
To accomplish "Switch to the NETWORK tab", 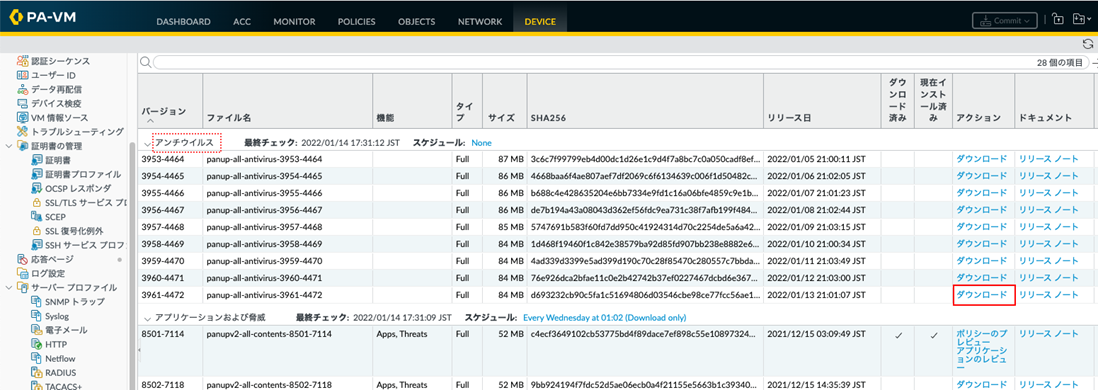I will [480, 22].
